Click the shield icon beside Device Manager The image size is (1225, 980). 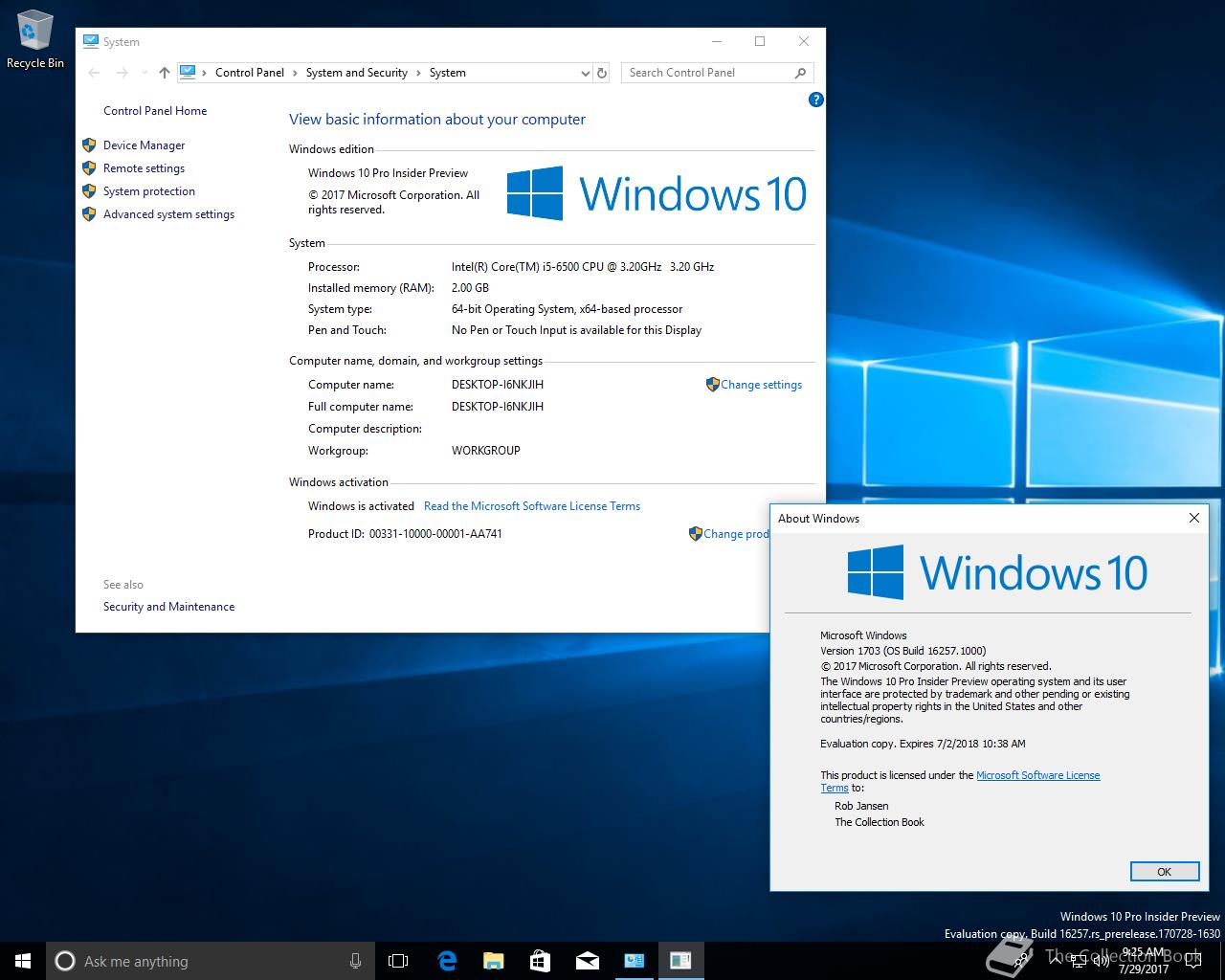pyautogui.click(x=89, y=145)
